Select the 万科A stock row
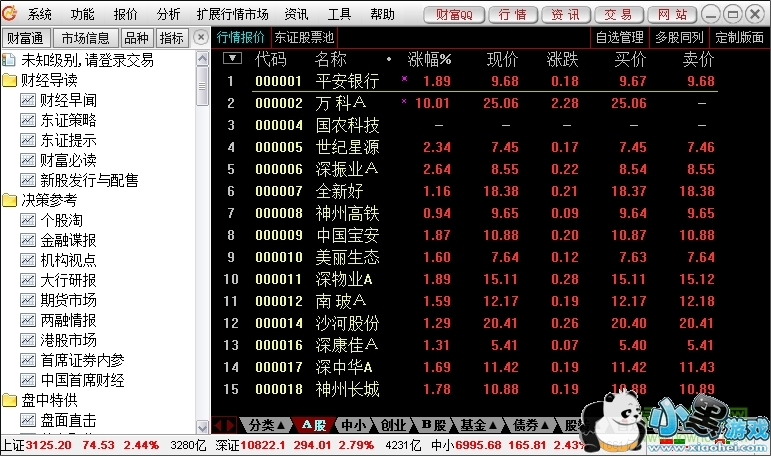771x456 pixels. coord(471,103)
